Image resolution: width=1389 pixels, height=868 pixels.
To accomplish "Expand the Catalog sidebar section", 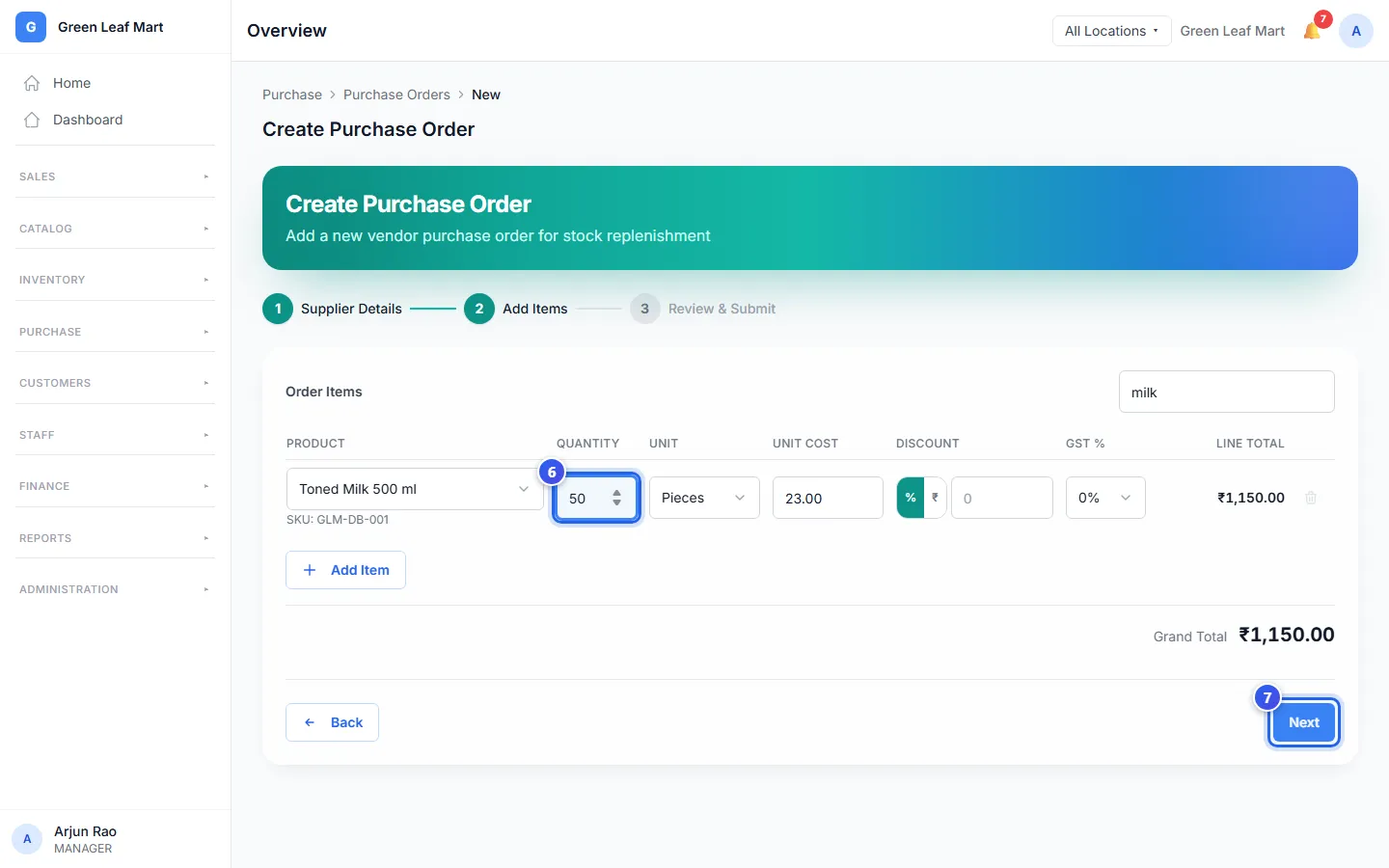I will (116, 229).
